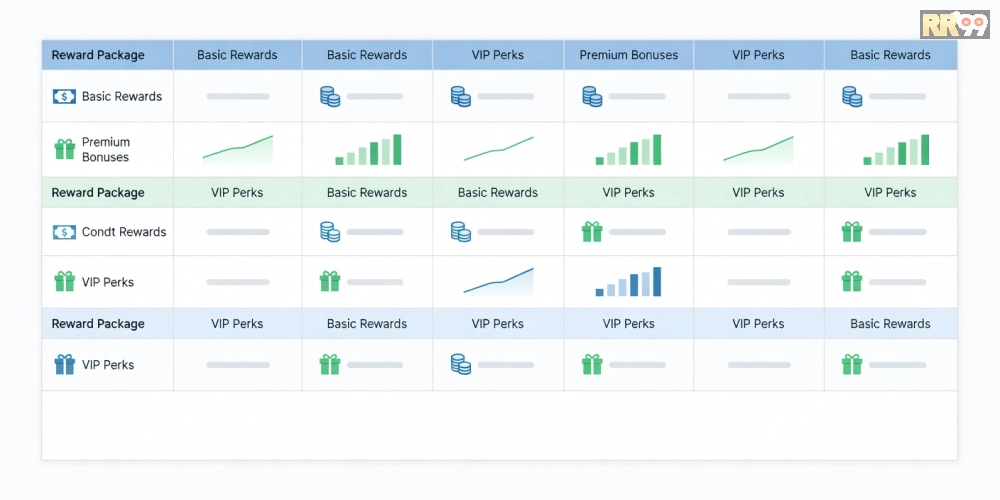The height and width of the screenshot is (500, 1000).
Task: Click coin stack icon in Premium Bonuses column
Action: (x=591, y=97)
